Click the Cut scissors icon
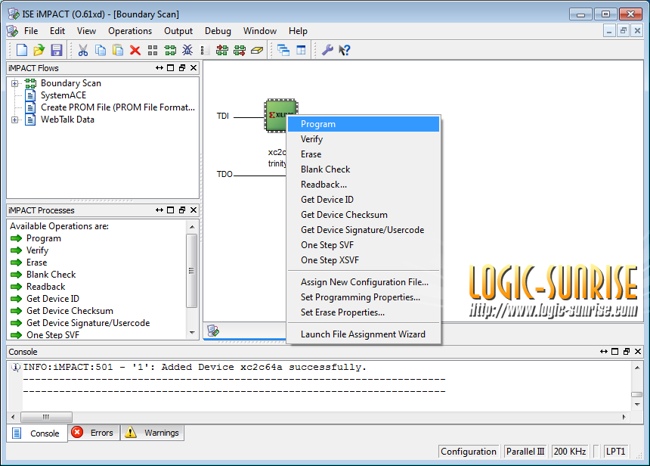Viewport: 650px width, 466px height. (x=83, y=50)
